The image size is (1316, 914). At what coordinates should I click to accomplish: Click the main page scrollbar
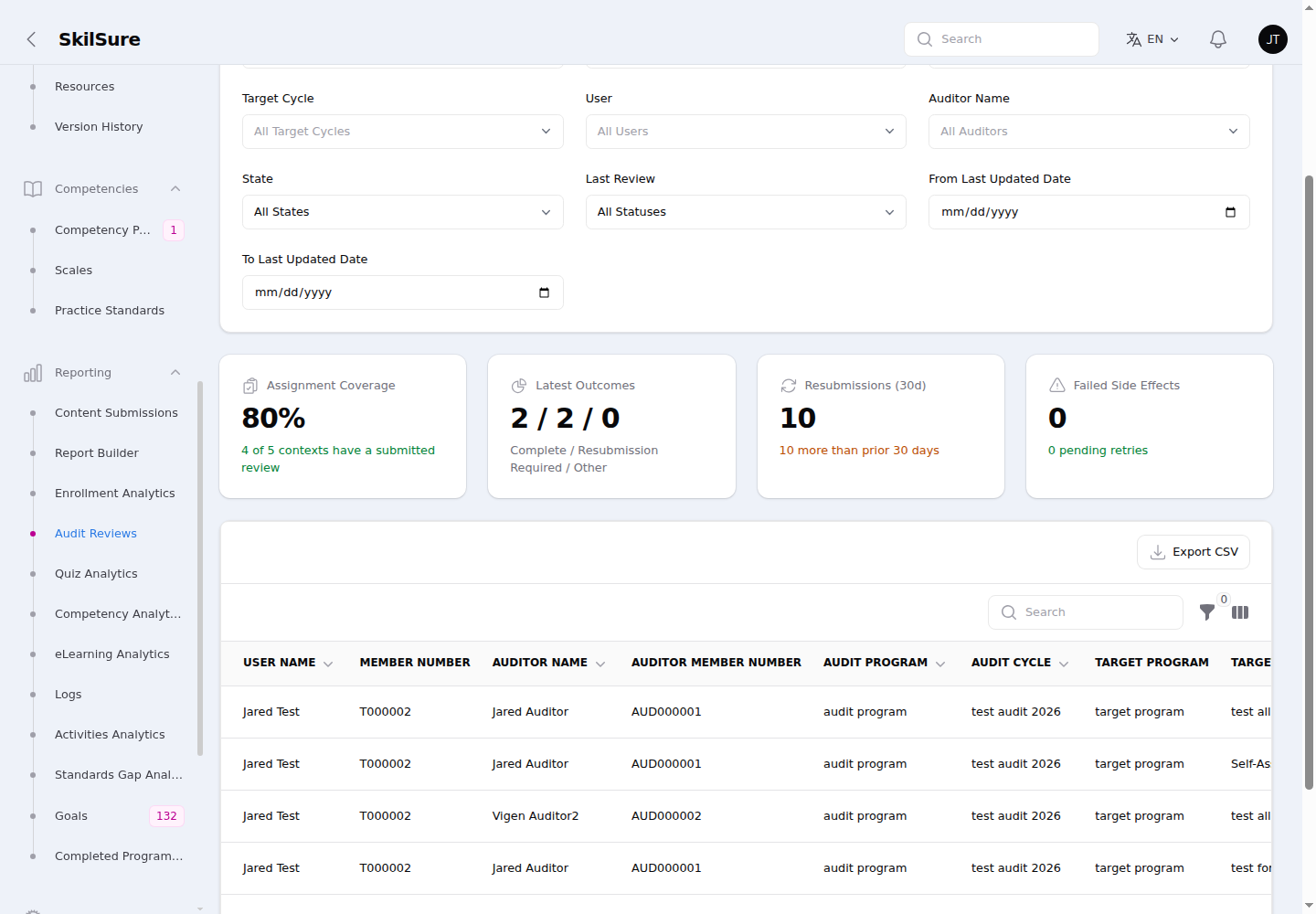point(1309,482)
